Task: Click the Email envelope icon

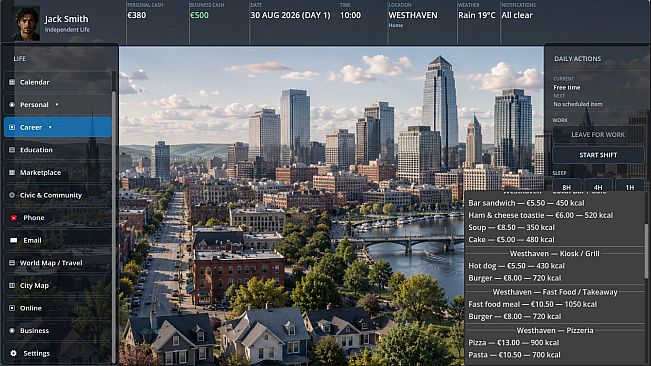Action: 13,240
